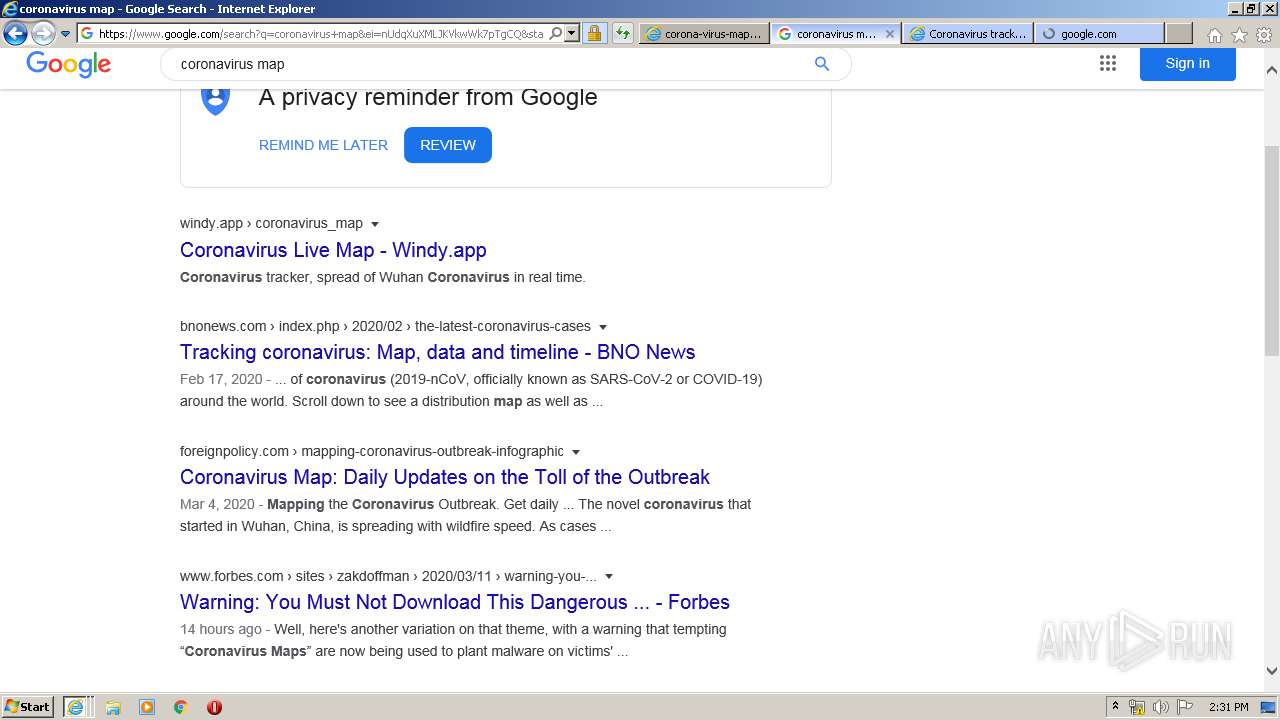Open the Tools gear icon

[1264, 35]
